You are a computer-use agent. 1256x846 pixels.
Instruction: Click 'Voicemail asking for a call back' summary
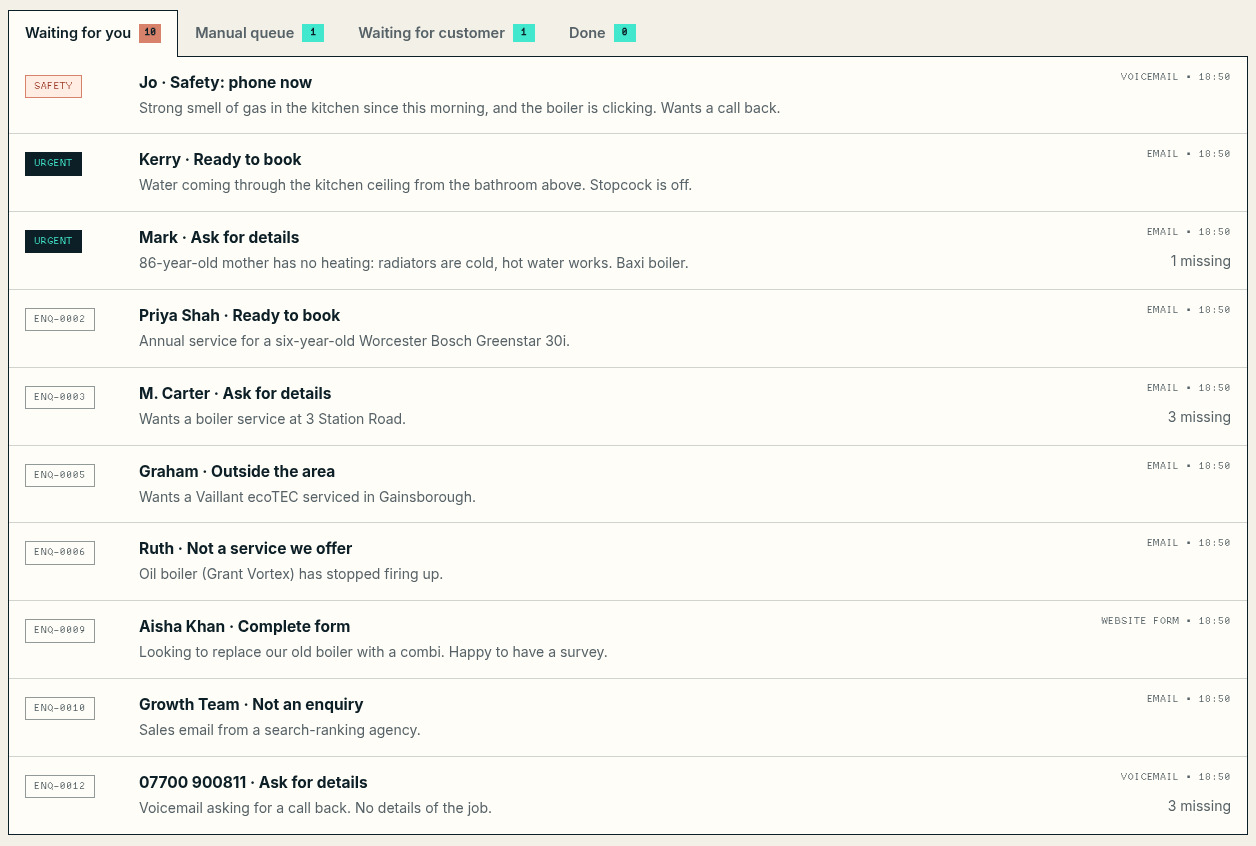(315, 808)
